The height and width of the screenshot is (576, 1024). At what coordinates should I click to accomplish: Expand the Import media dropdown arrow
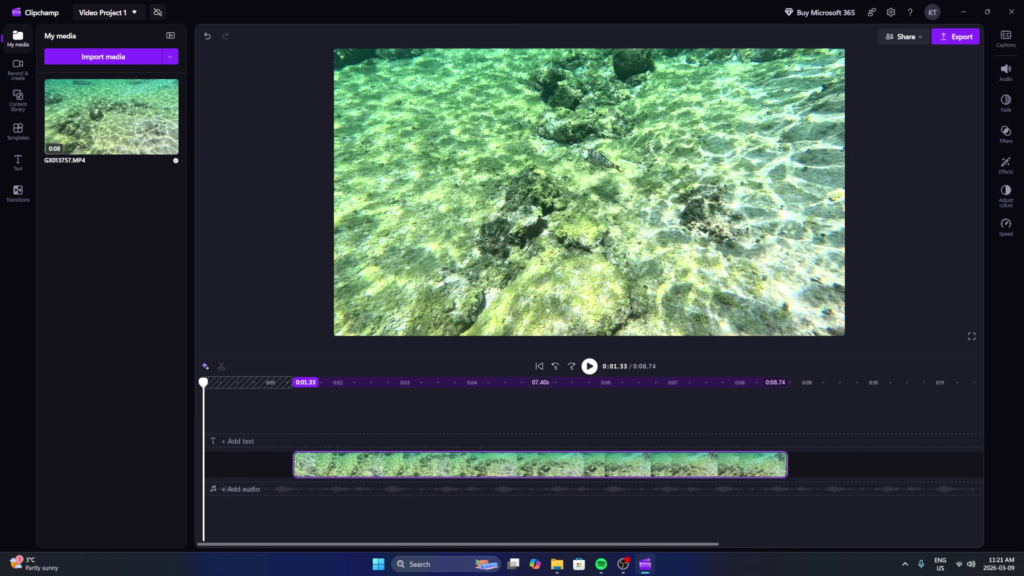click(172, 56)
